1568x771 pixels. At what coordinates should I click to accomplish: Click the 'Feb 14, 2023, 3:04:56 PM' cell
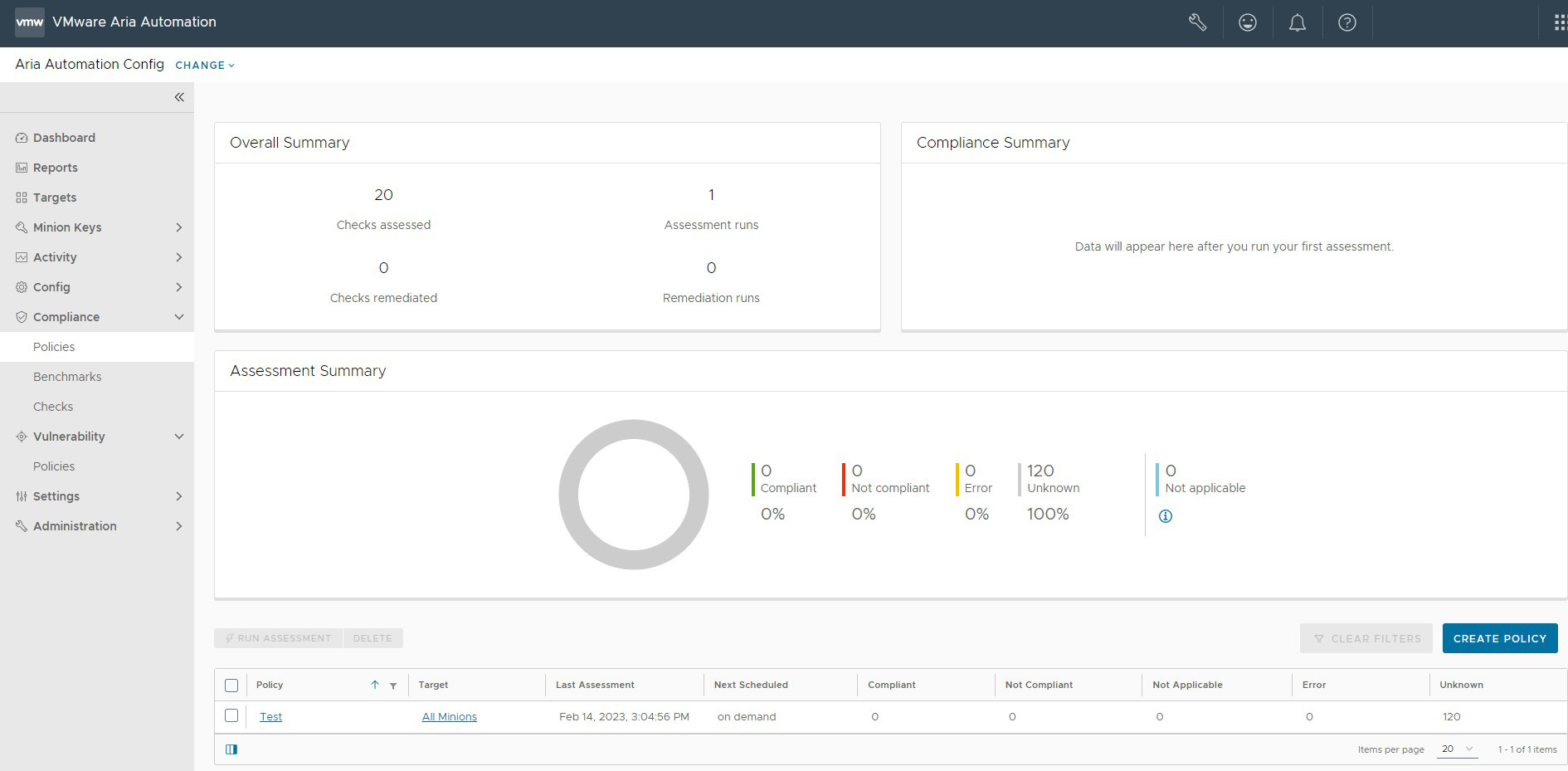[624, 716]
